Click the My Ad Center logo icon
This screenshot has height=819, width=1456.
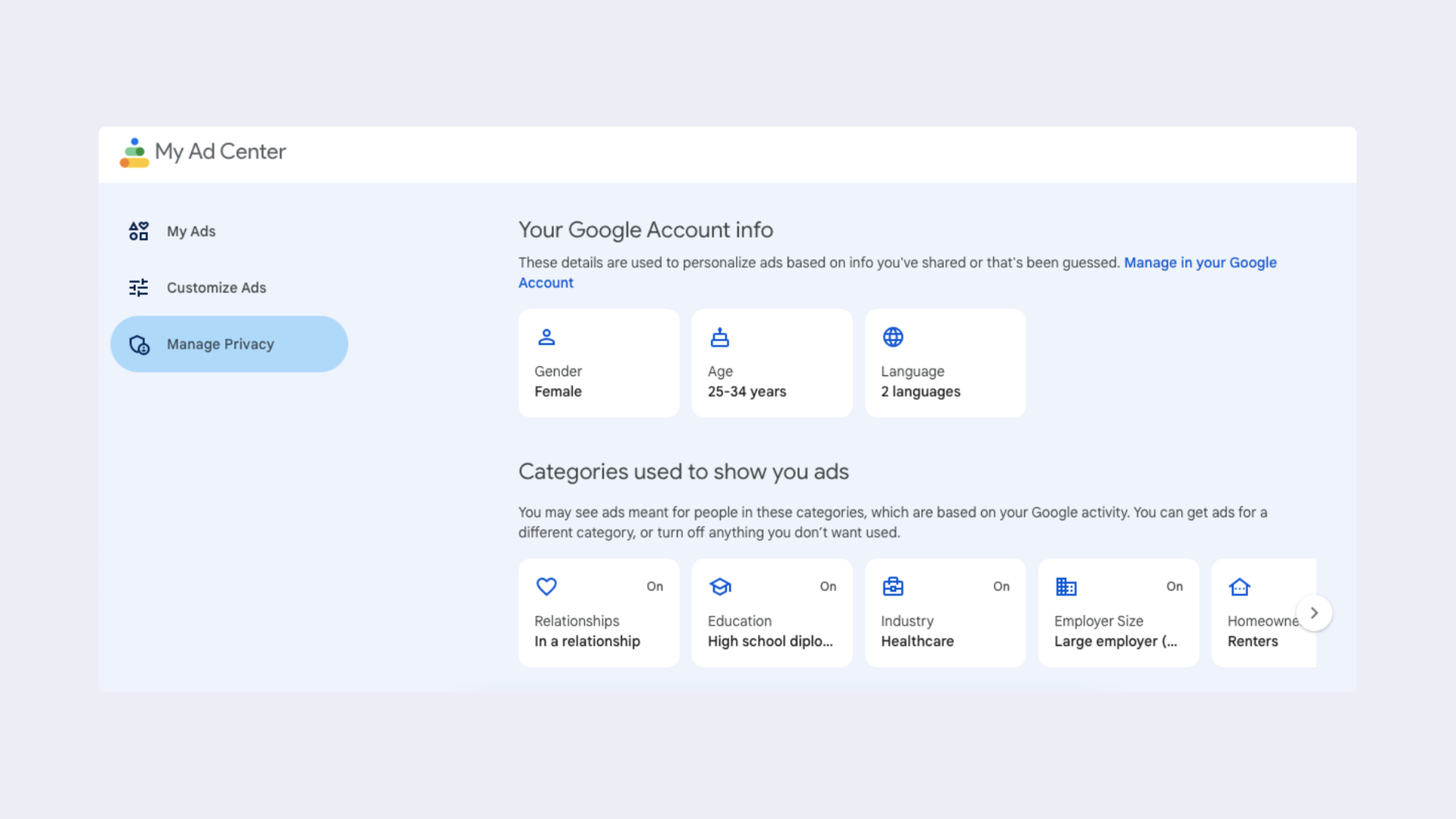tap(134, 153)
